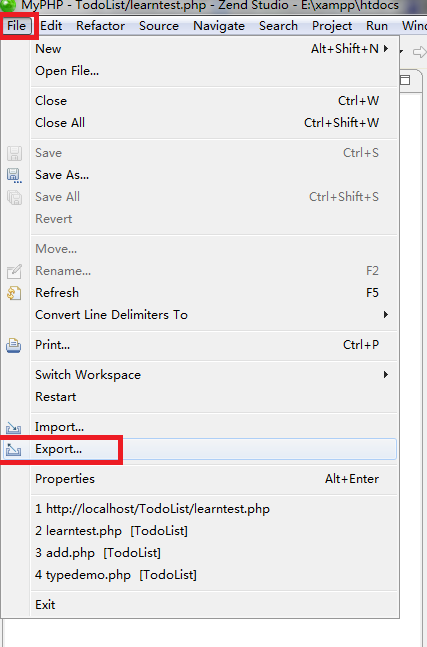This screenshot has width=427, height=647.
Task: Click the Import icon in File menu
Action: pos(14,427)
